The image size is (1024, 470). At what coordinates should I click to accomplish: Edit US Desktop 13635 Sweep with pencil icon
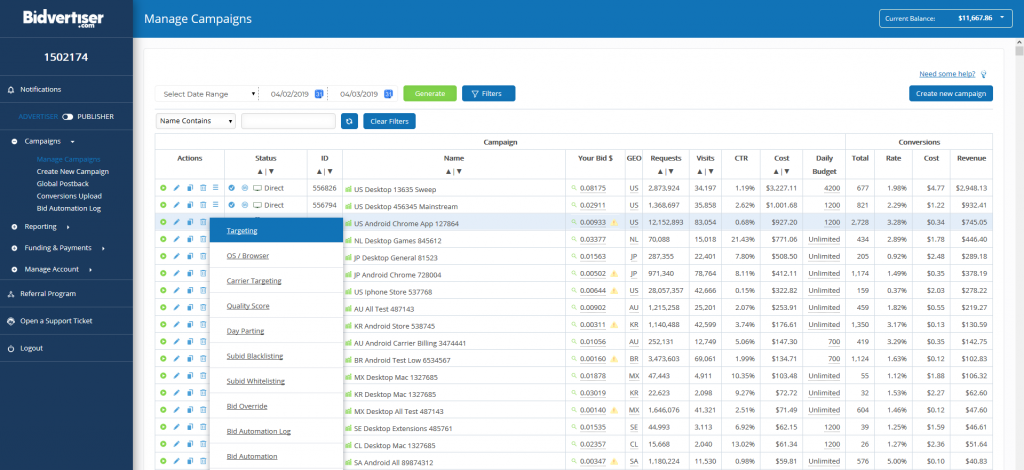[x=176, y=188]
